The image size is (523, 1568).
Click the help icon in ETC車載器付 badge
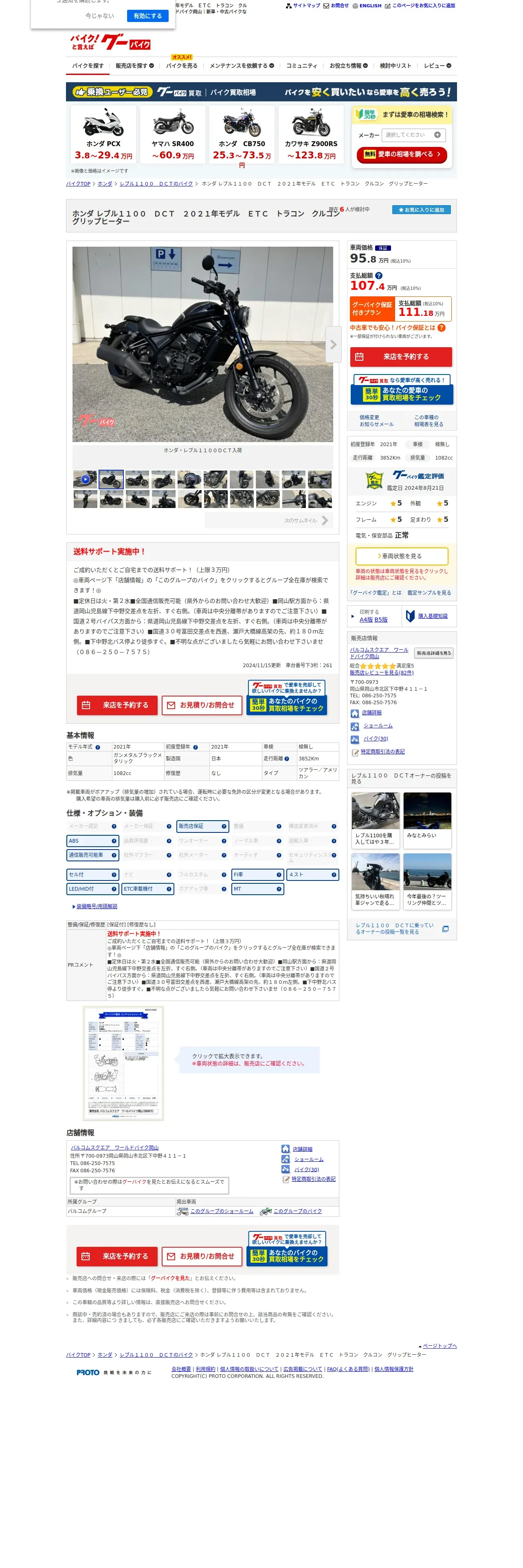pyautogui.click(x=169, y=889)
